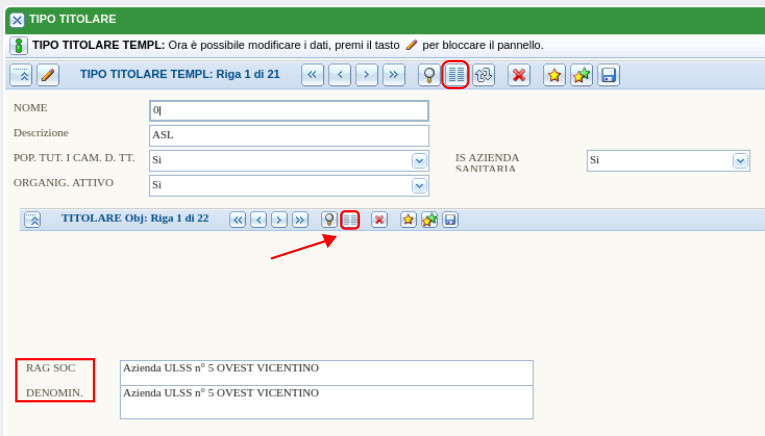
Task: Open the ORGANIG. ATTIVO dropdown
Action: 419,185
